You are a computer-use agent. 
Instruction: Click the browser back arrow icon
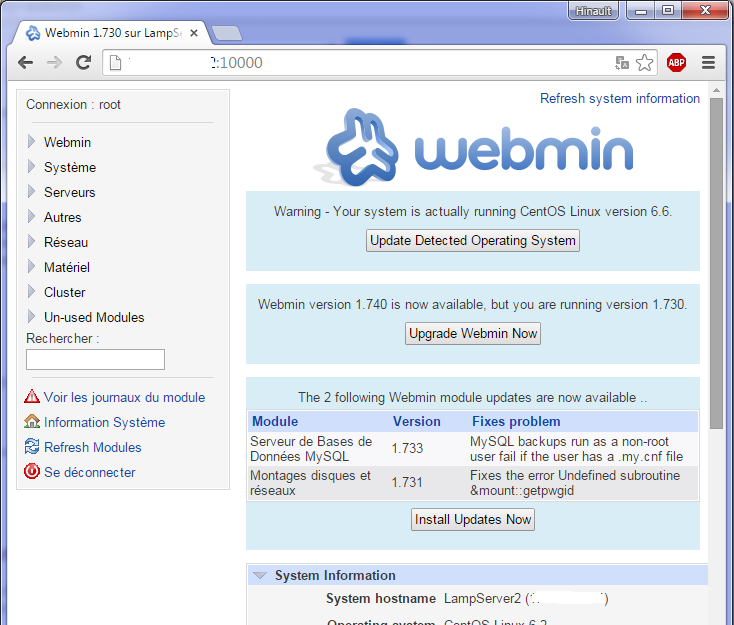pyautogui.click(x=25, y=62)
